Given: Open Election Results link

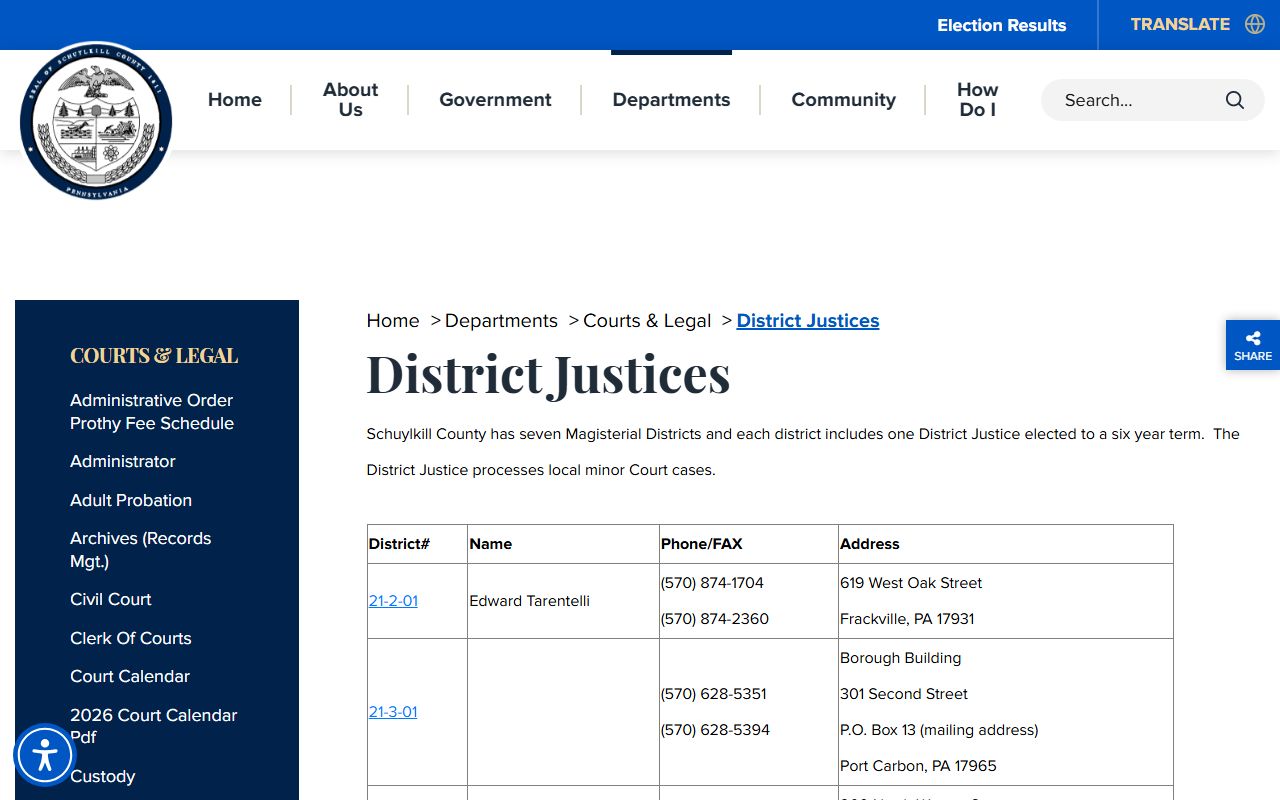Looking at the screenshot, I should click(1001, 25).
